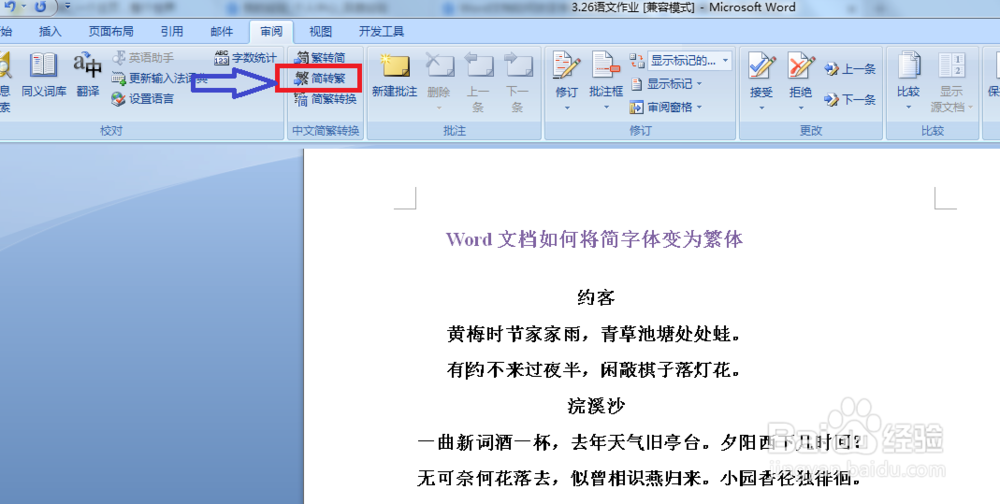Expand the 拒绝 dropdown arrow
1000x504 pixels.
click(800, 108)
